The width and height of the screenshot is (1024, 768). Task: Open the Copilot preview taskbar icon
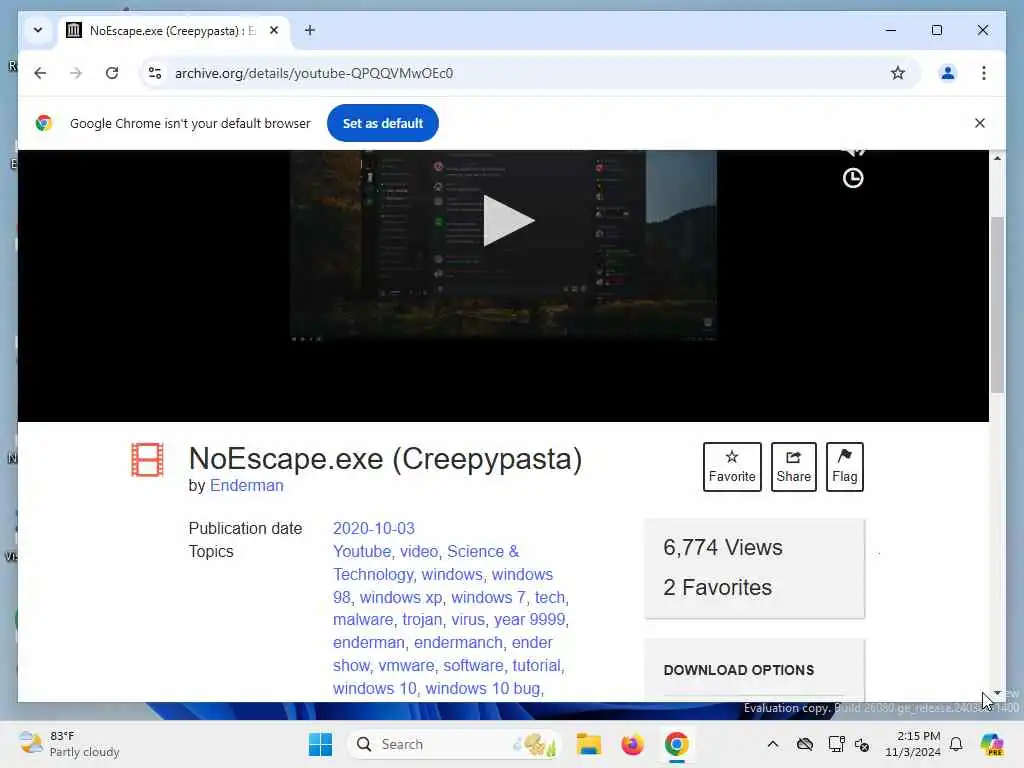click(992, 744)
